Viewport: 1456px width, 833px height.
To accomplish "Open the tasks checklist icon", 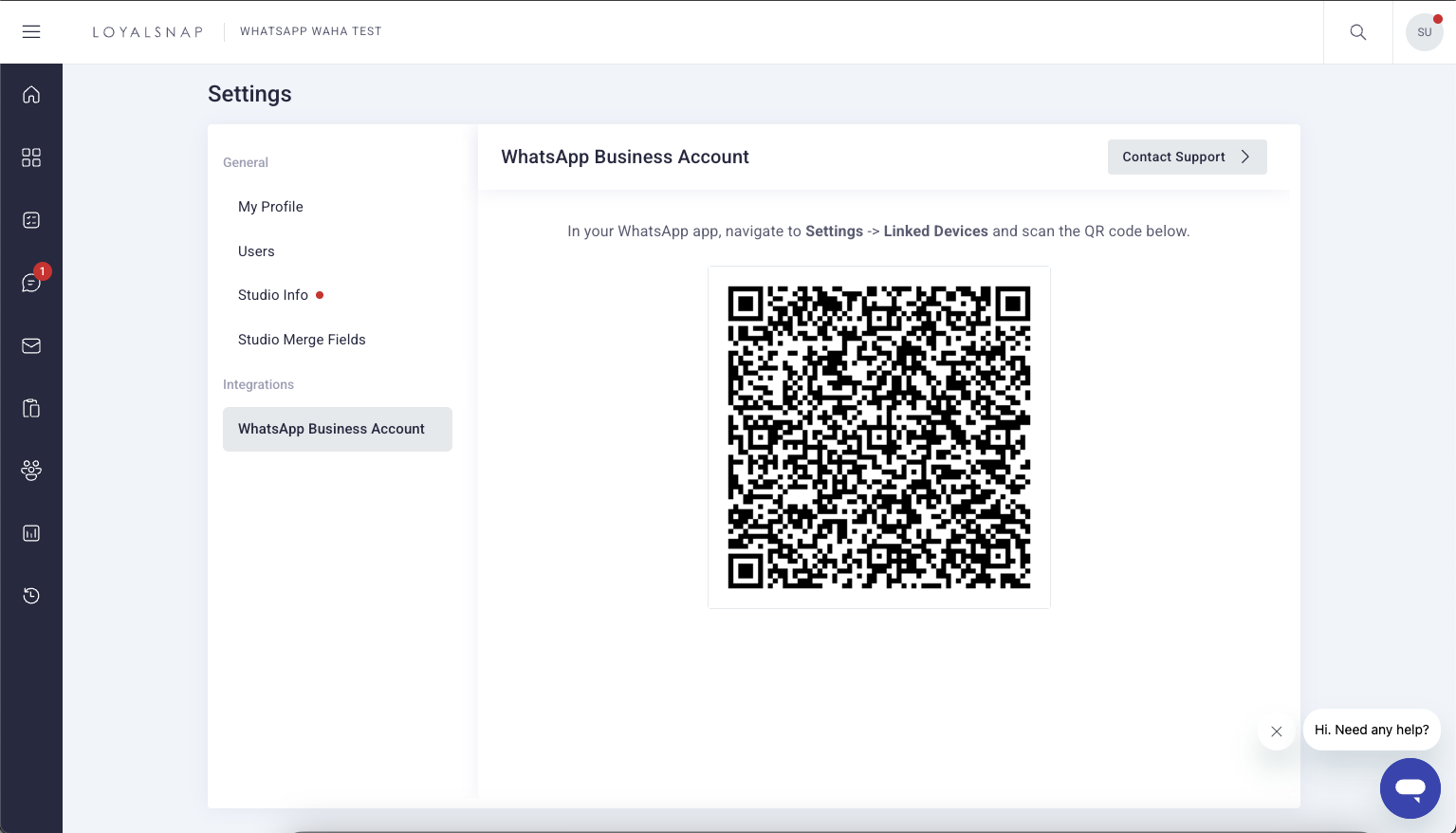I will (x=31, y=220).
